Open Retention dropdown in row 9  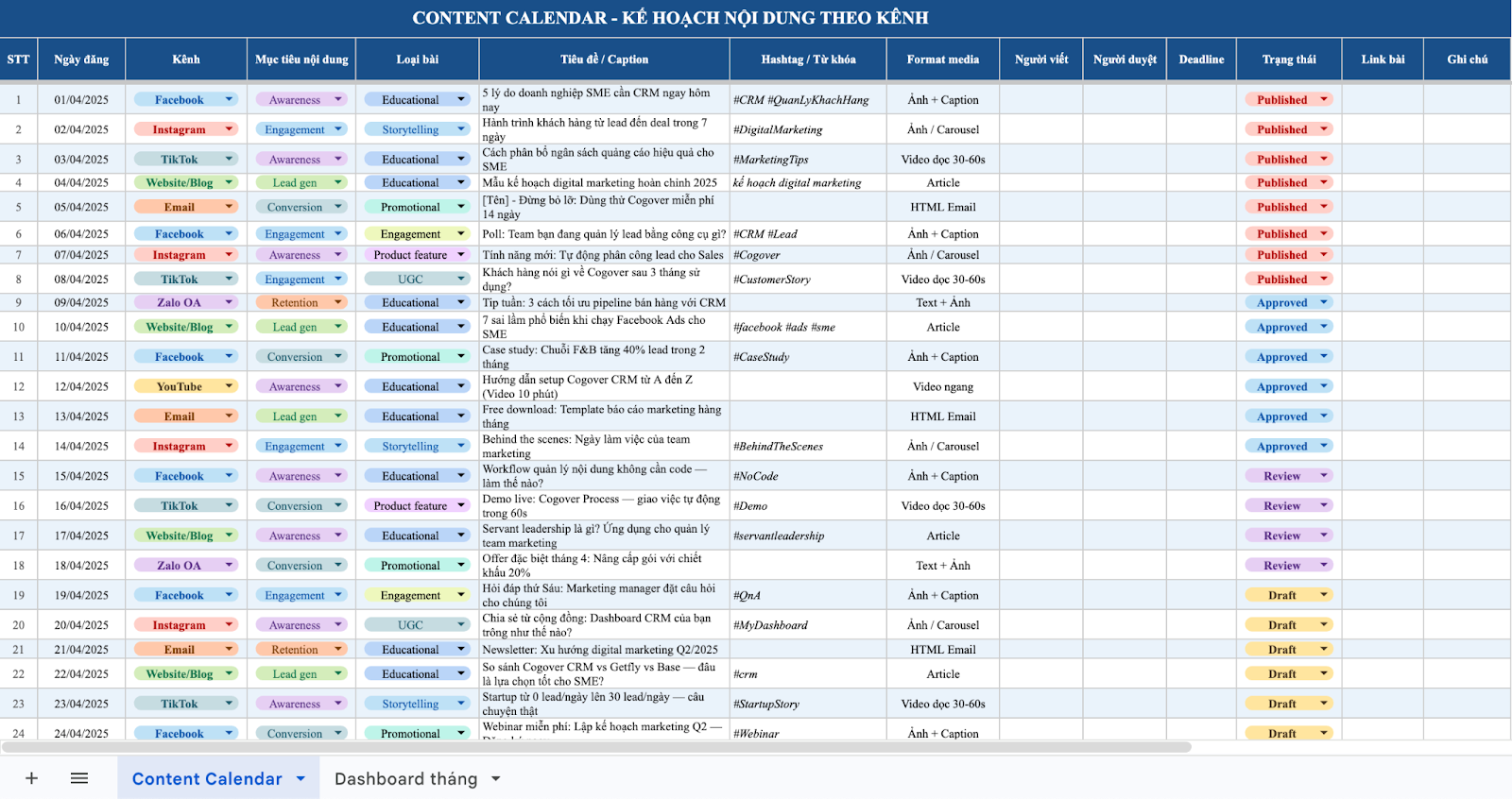coord(338,302)
